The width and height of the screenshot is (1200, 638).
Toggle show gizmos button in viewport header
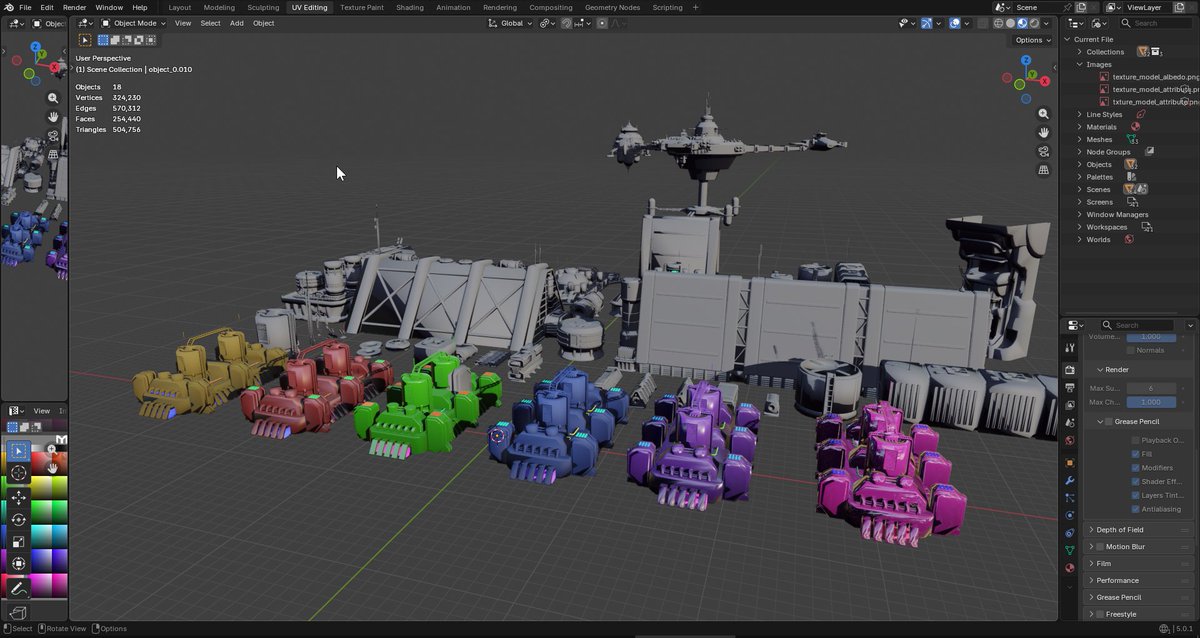(x=926, y=23)
